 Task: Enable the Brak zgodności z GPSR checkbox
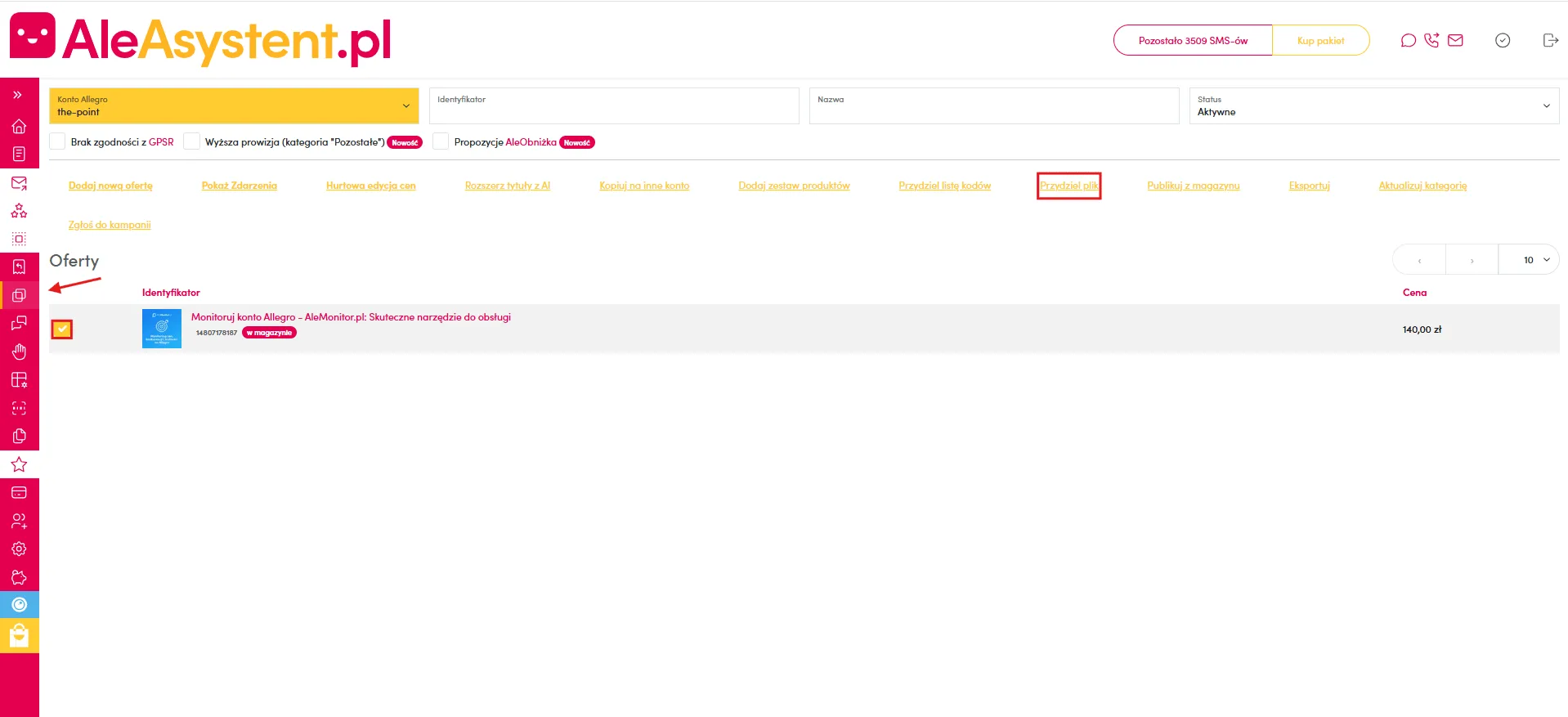point(58,141)
